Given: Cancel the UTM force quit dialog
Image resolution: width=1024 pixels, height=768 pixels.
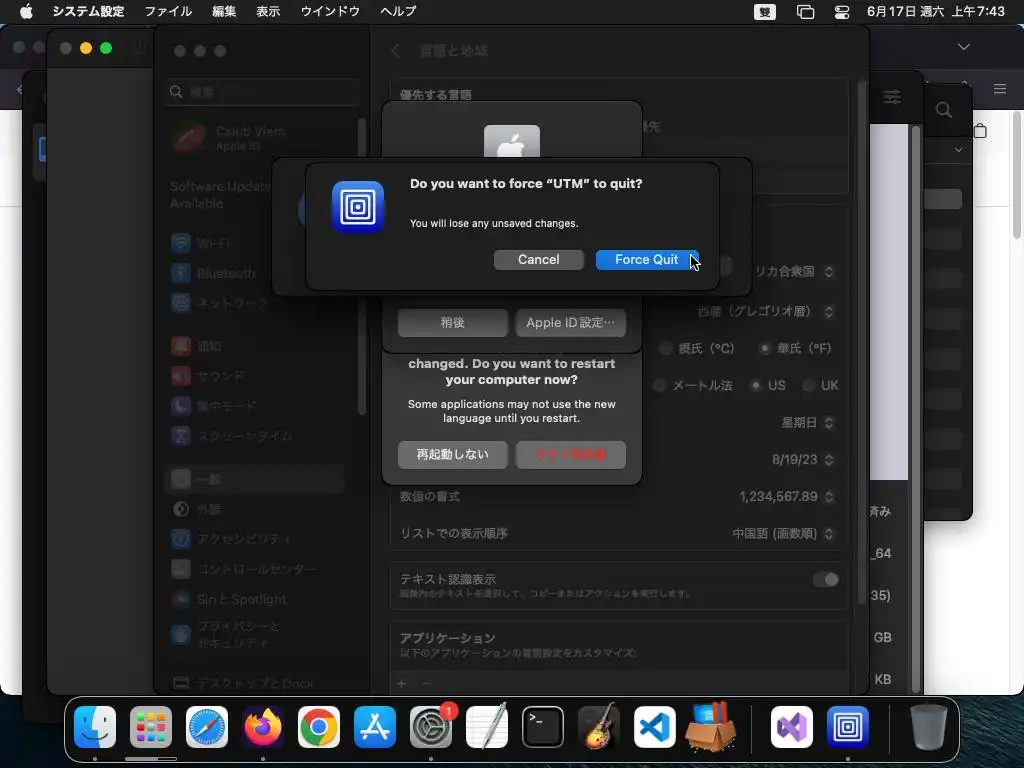Looking at the screenshot, I should click(x=539, y=259).
